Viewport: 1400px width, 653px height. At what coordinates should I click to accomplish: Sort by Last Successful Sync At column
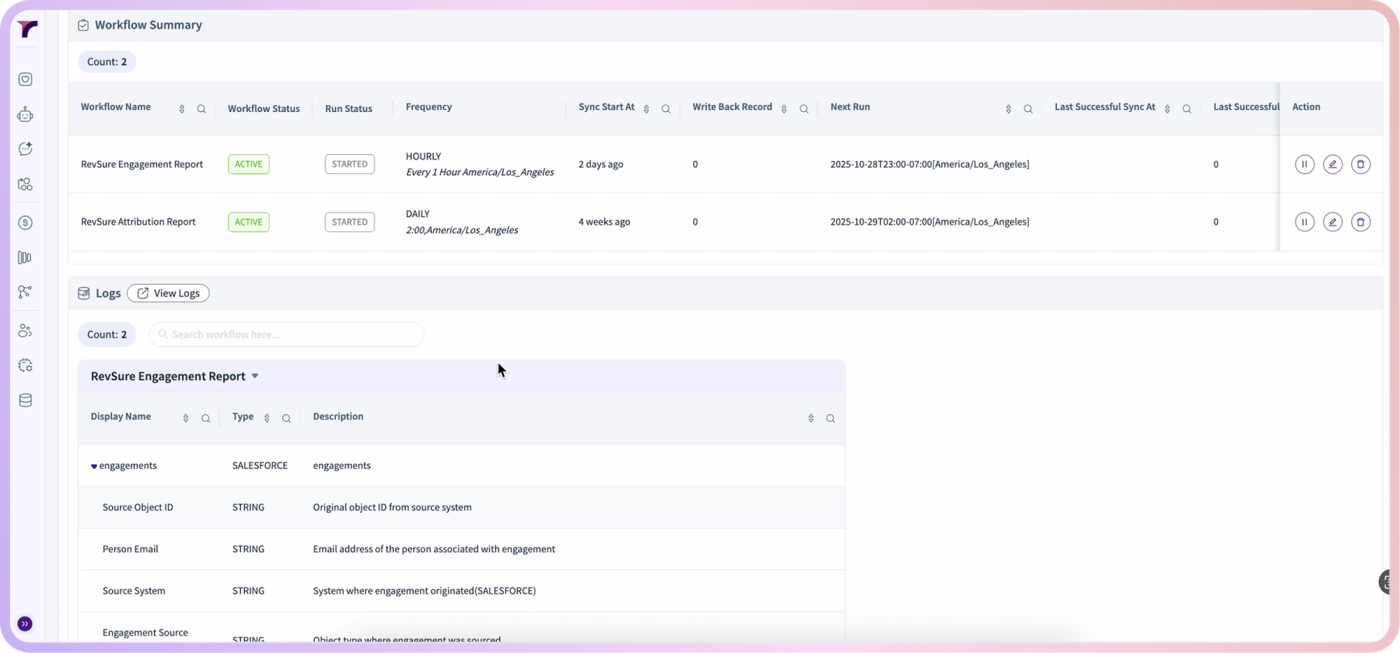pyautogui.click(x=1167, y=109)
